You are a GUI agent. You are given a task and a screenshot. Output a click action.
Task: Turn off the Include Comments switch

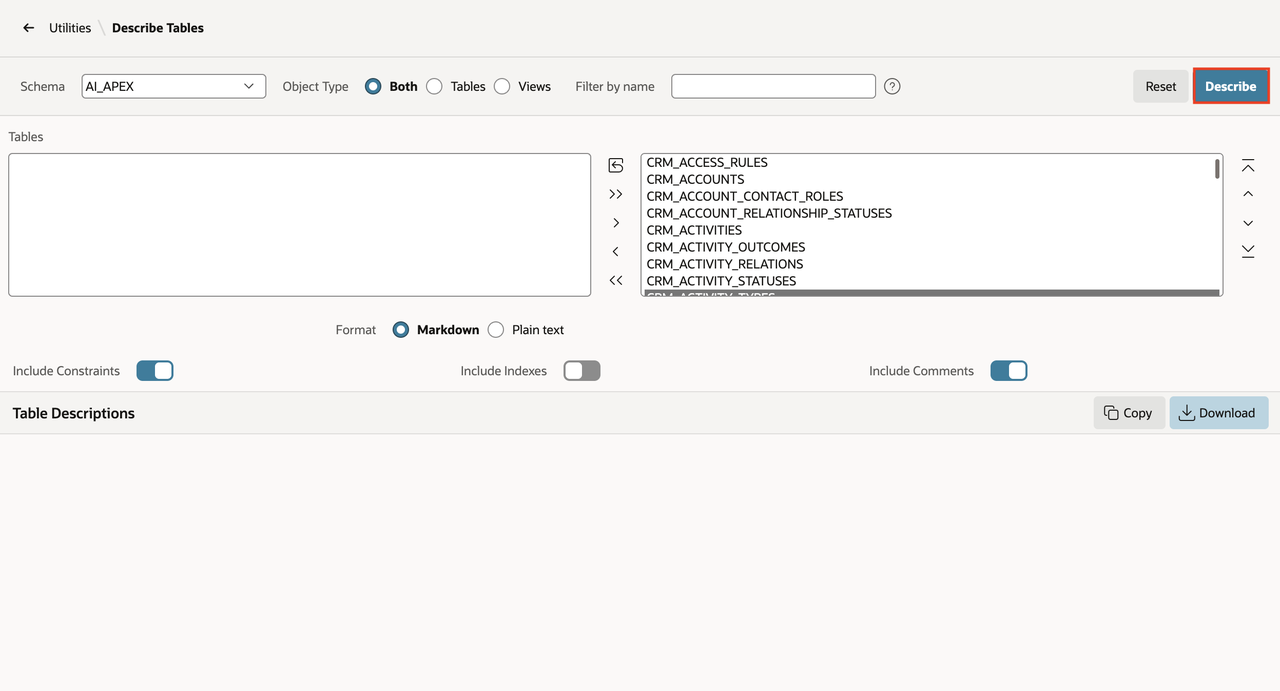tap(1009, 371)
